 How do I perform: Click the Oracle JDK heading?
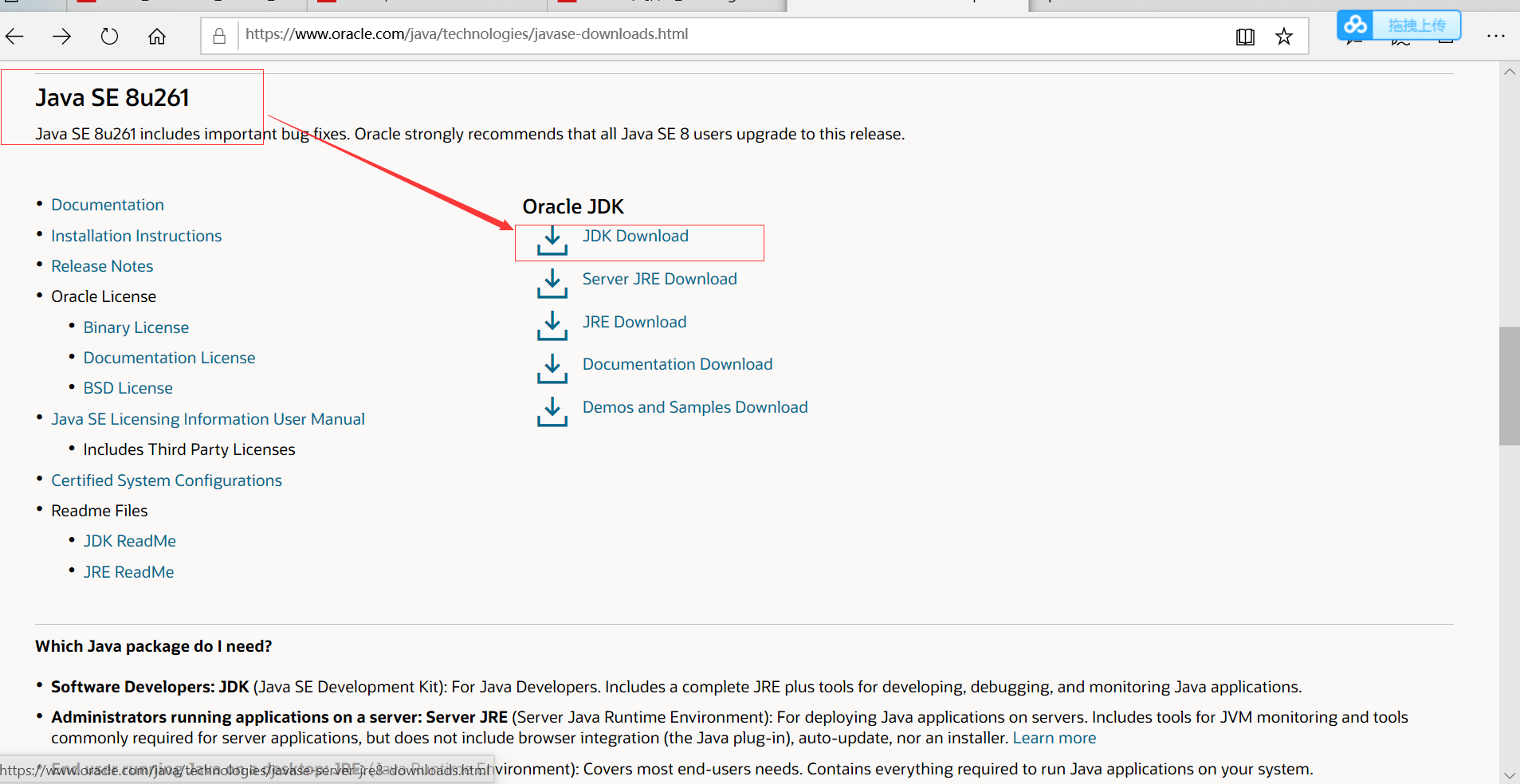point(573,206)
